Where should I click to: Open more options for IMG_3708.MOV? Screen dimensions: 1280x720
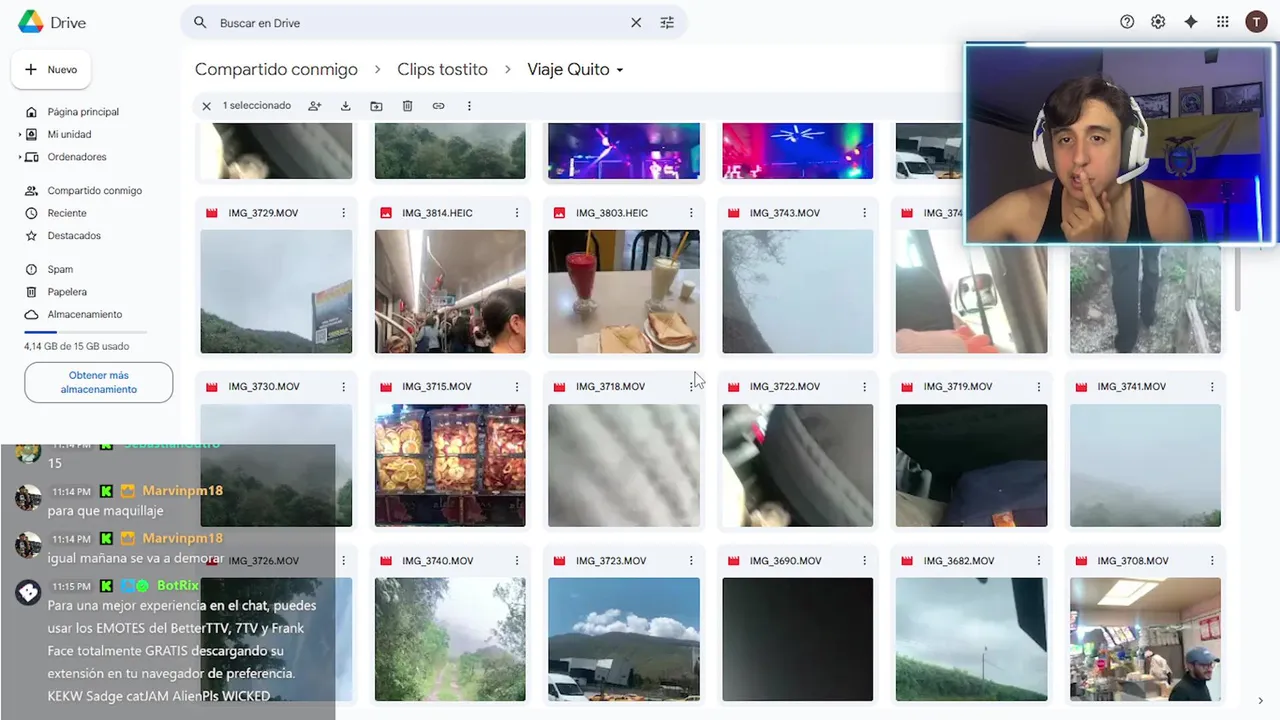1212,561
